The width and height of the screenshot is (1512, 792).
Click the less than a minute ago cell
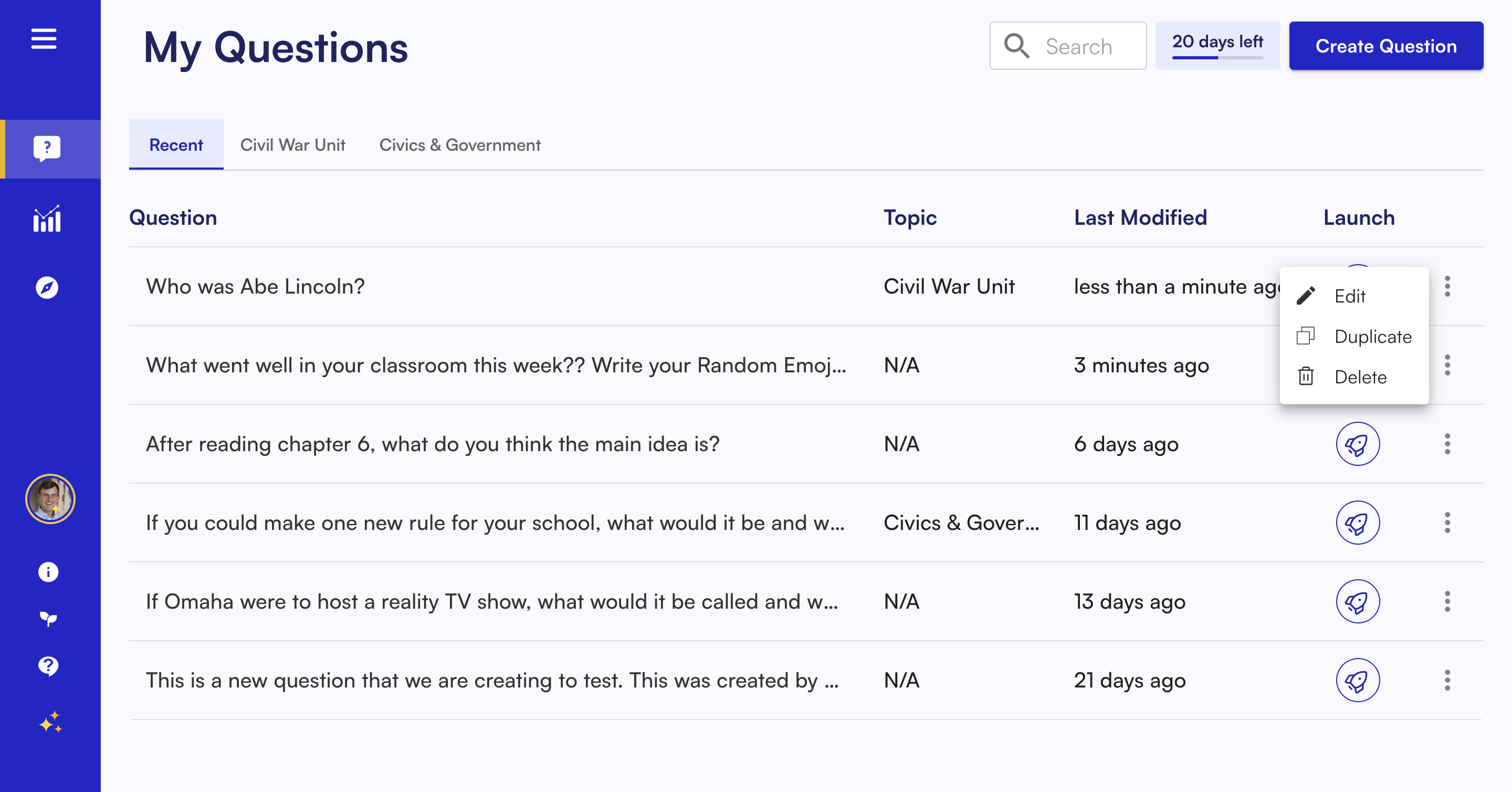click(x=1177, y=287)
